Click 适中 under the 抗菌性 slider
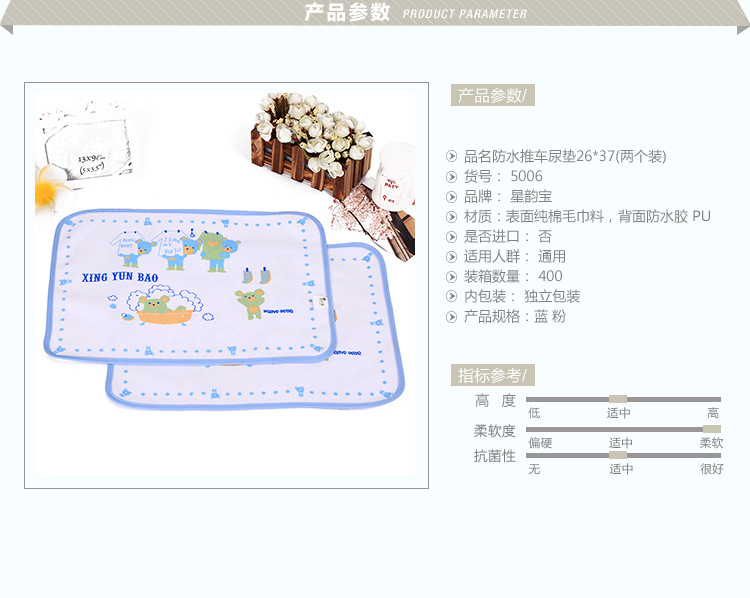The image size is (750, 598). click(621, 468)
